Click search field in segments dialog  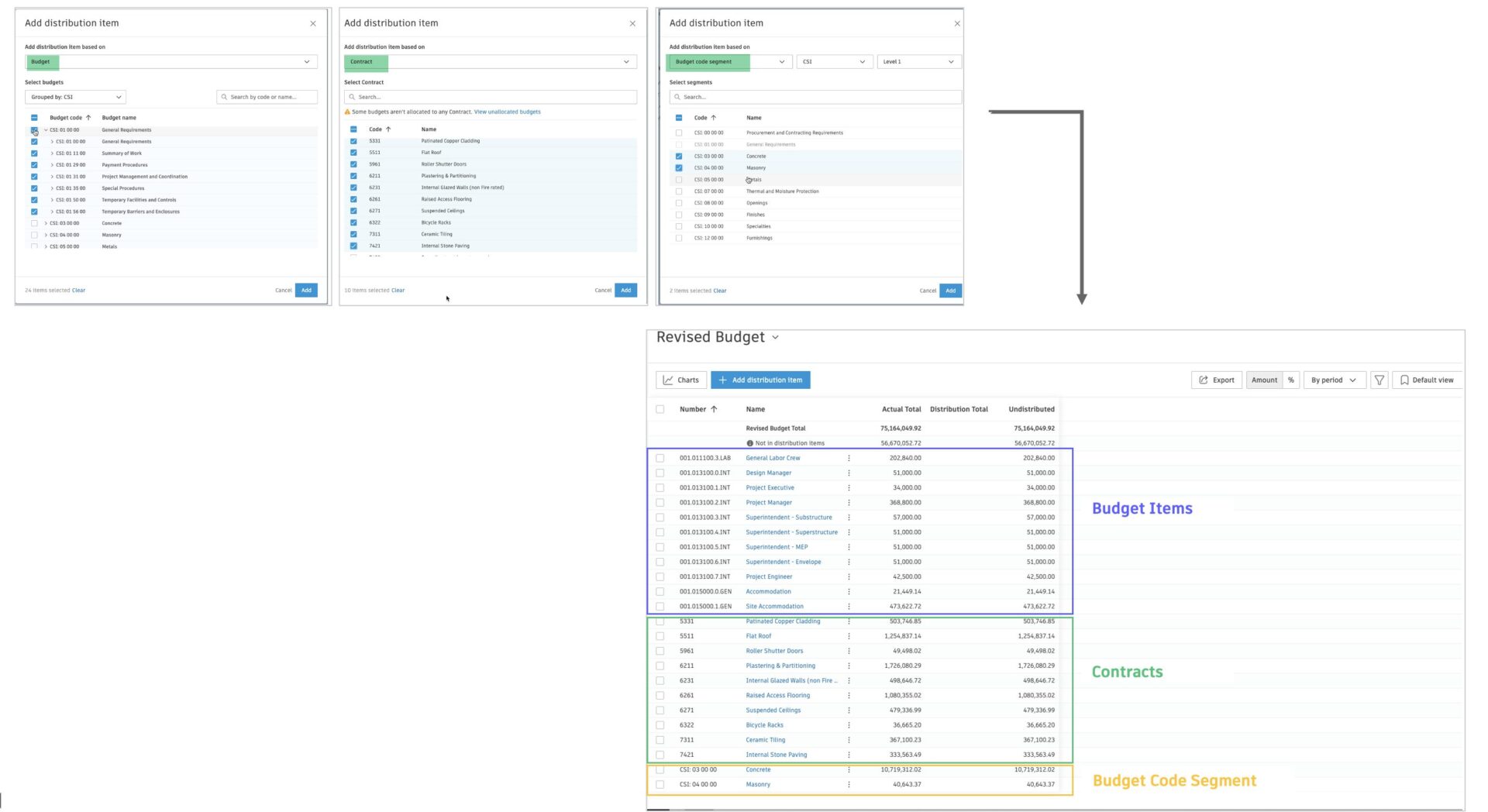pyautogui.click(x=815, y=98)
